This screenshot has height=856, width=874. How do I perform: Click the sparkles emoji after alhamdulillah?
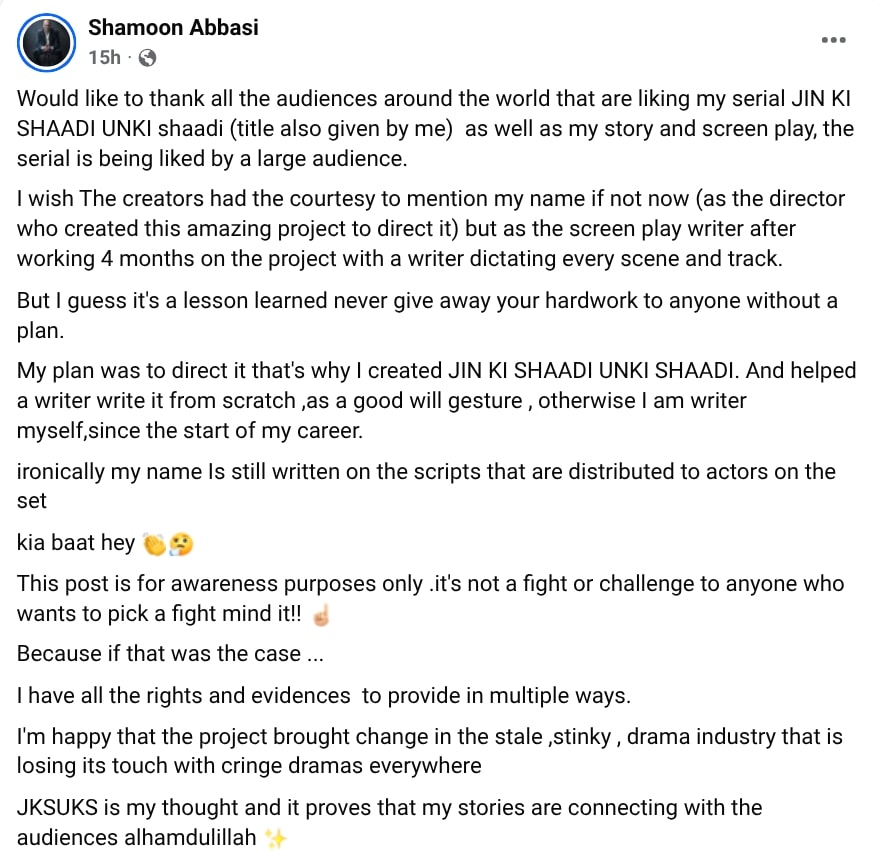(x=275, y=840)
